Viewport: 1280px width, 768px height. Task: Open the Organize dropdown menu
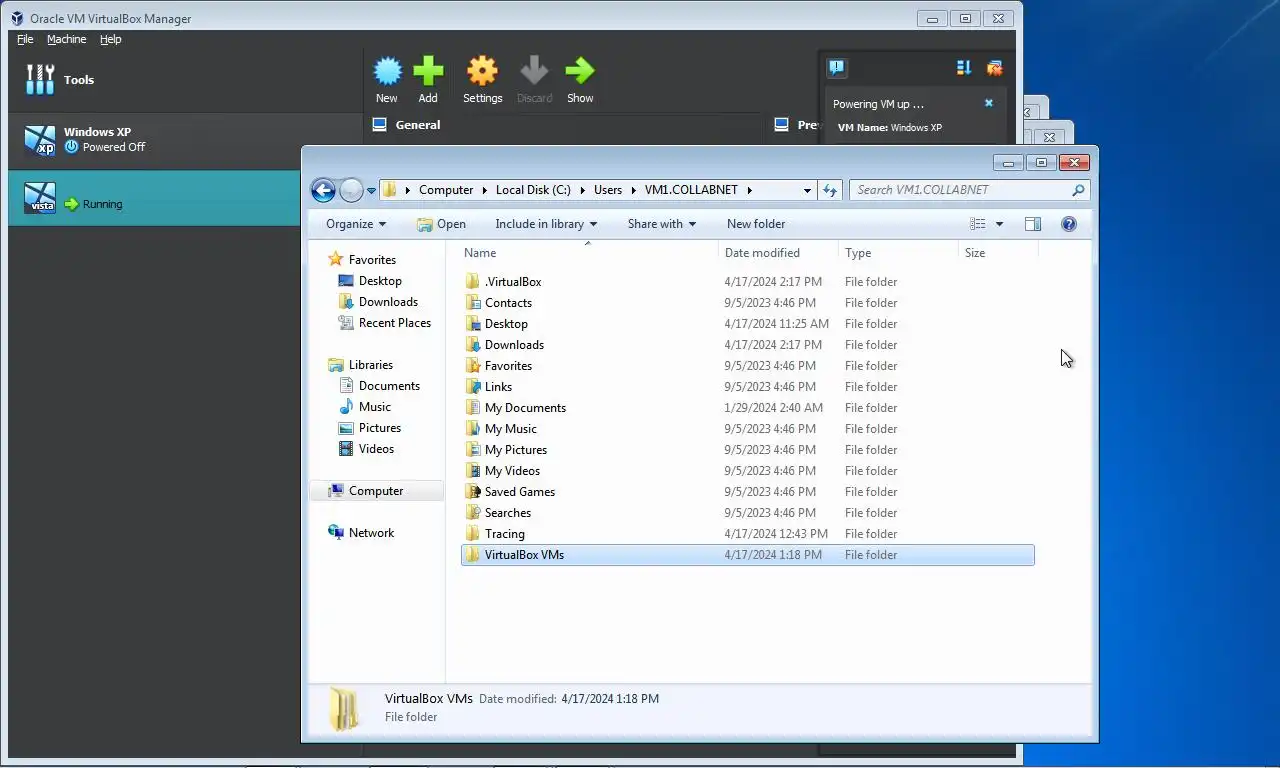pos(356,224)
